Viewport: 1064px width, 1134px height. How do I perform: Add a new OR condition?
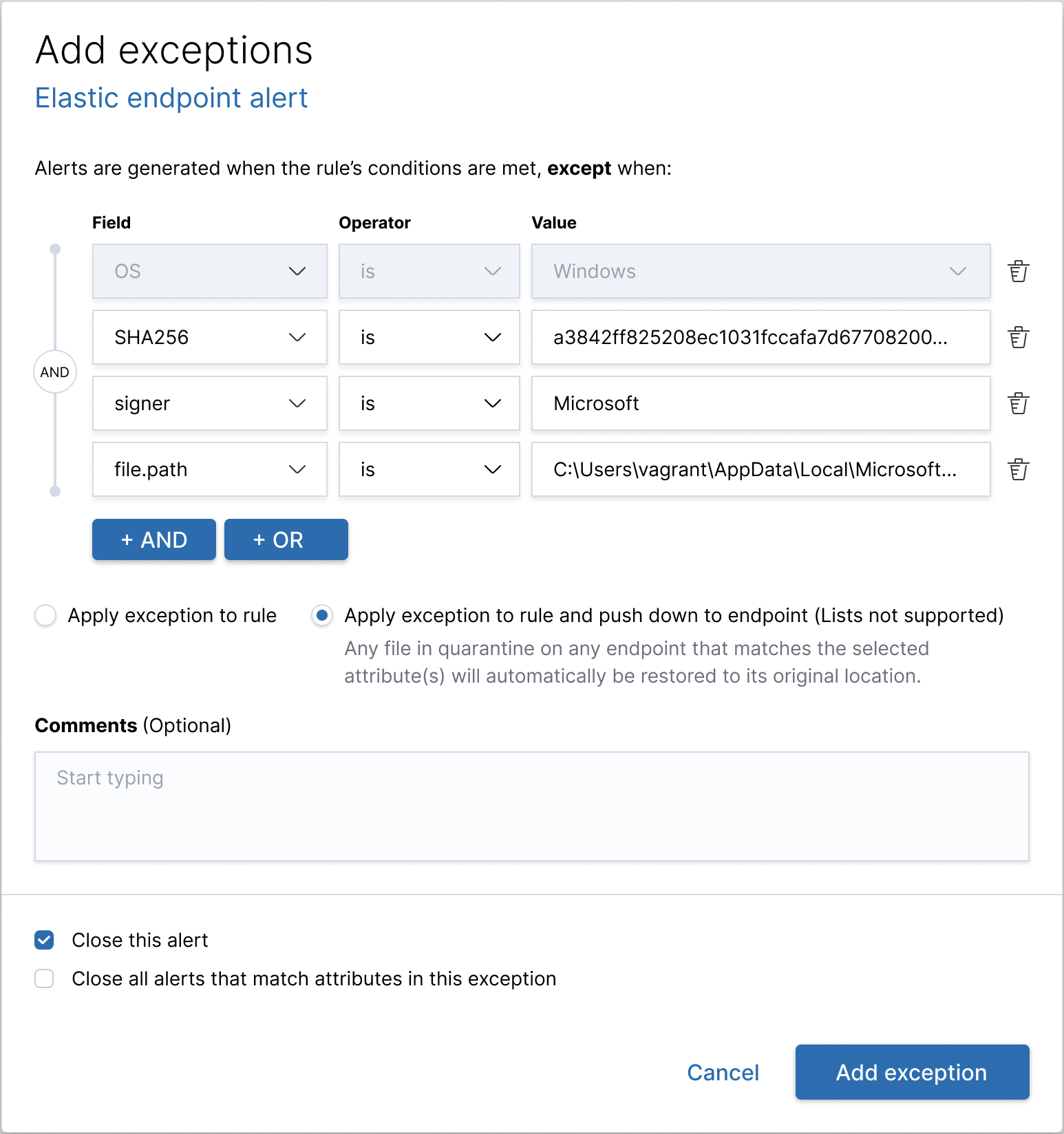pyautogui.click(x=286, y=539)
